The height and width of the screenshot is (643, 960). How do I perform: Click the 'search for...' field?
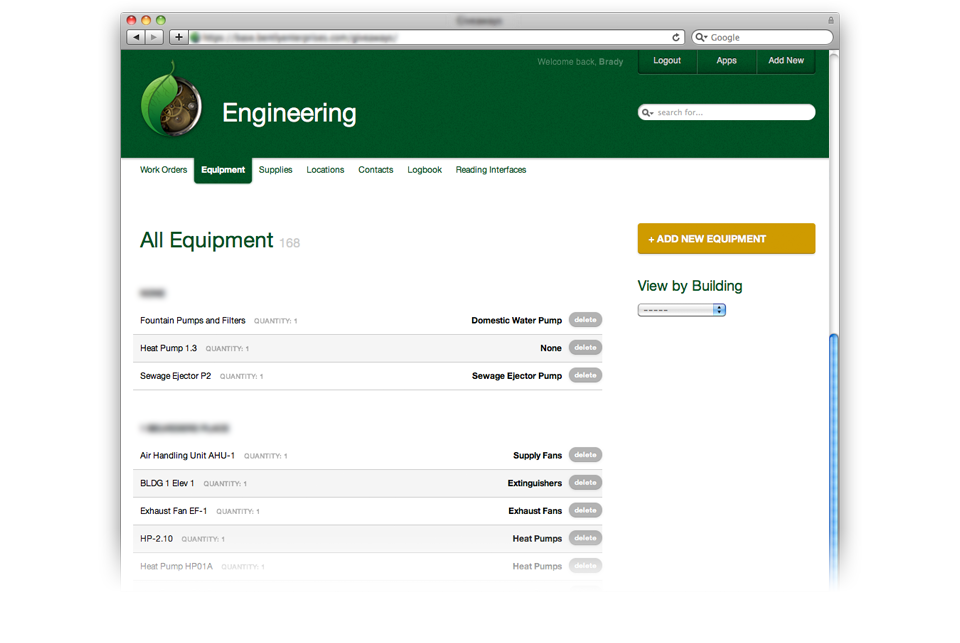727,112
